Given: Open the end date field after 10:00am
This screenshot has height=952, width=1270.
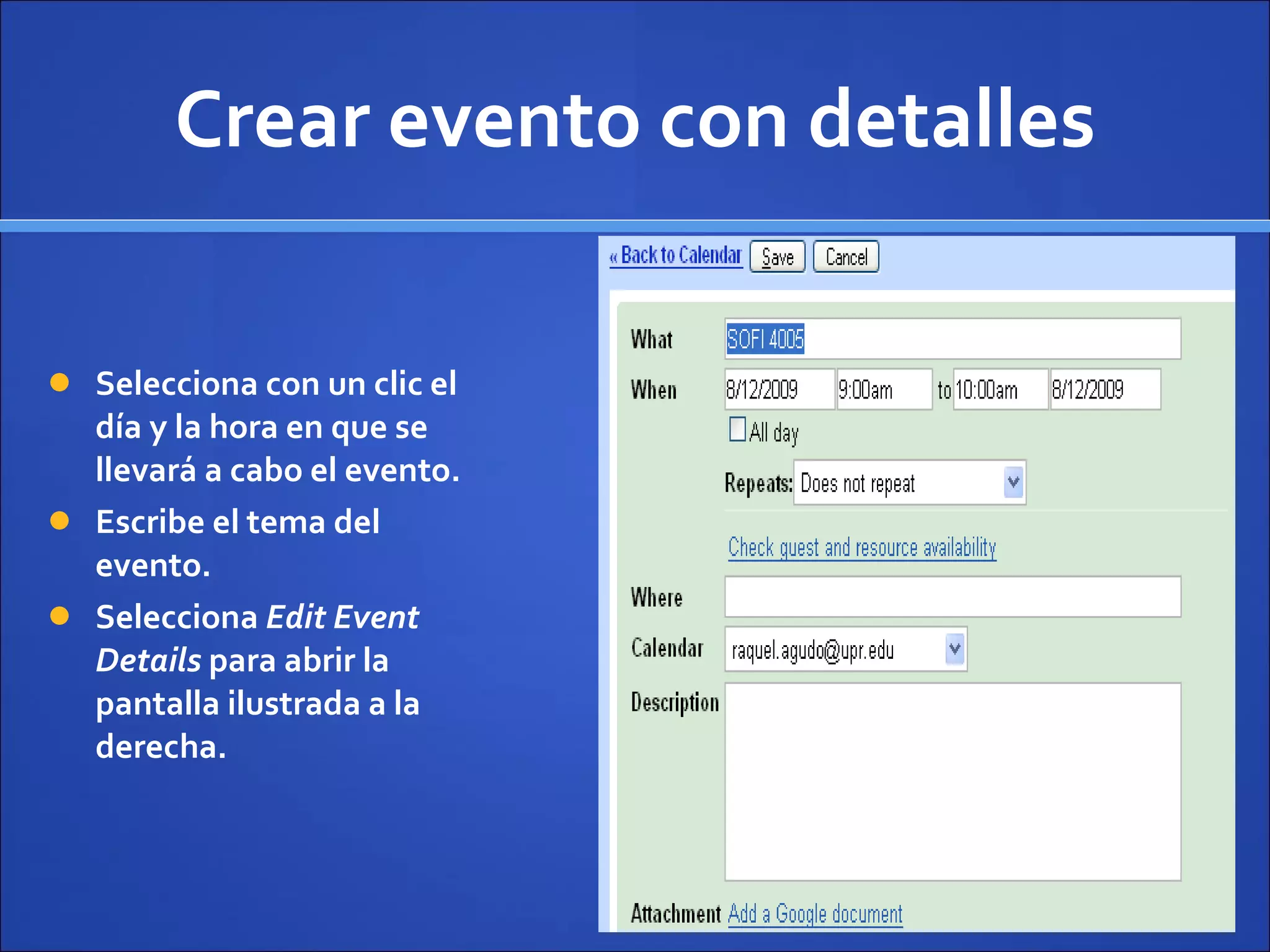Looking at the screenshot, I should [1106, 389].
